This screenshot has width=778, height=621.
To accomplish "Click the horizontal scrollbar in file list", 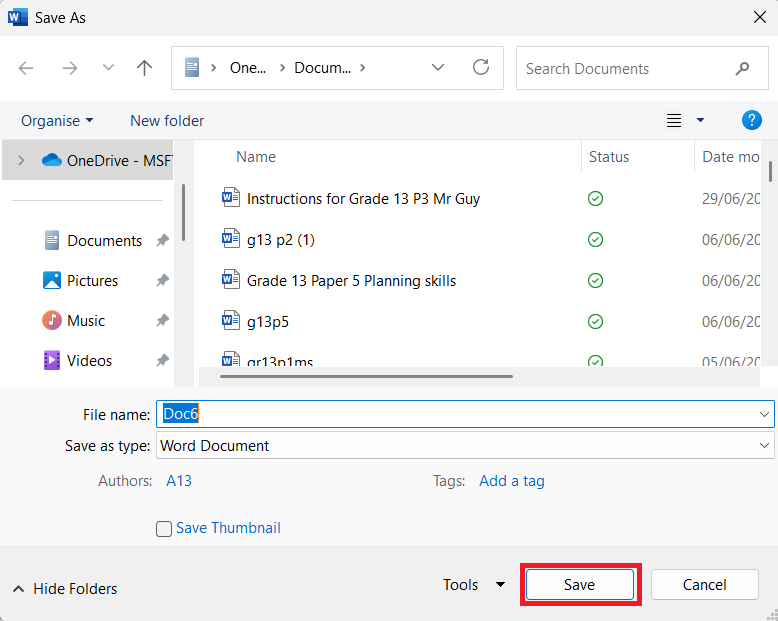I will click(366, 376).
